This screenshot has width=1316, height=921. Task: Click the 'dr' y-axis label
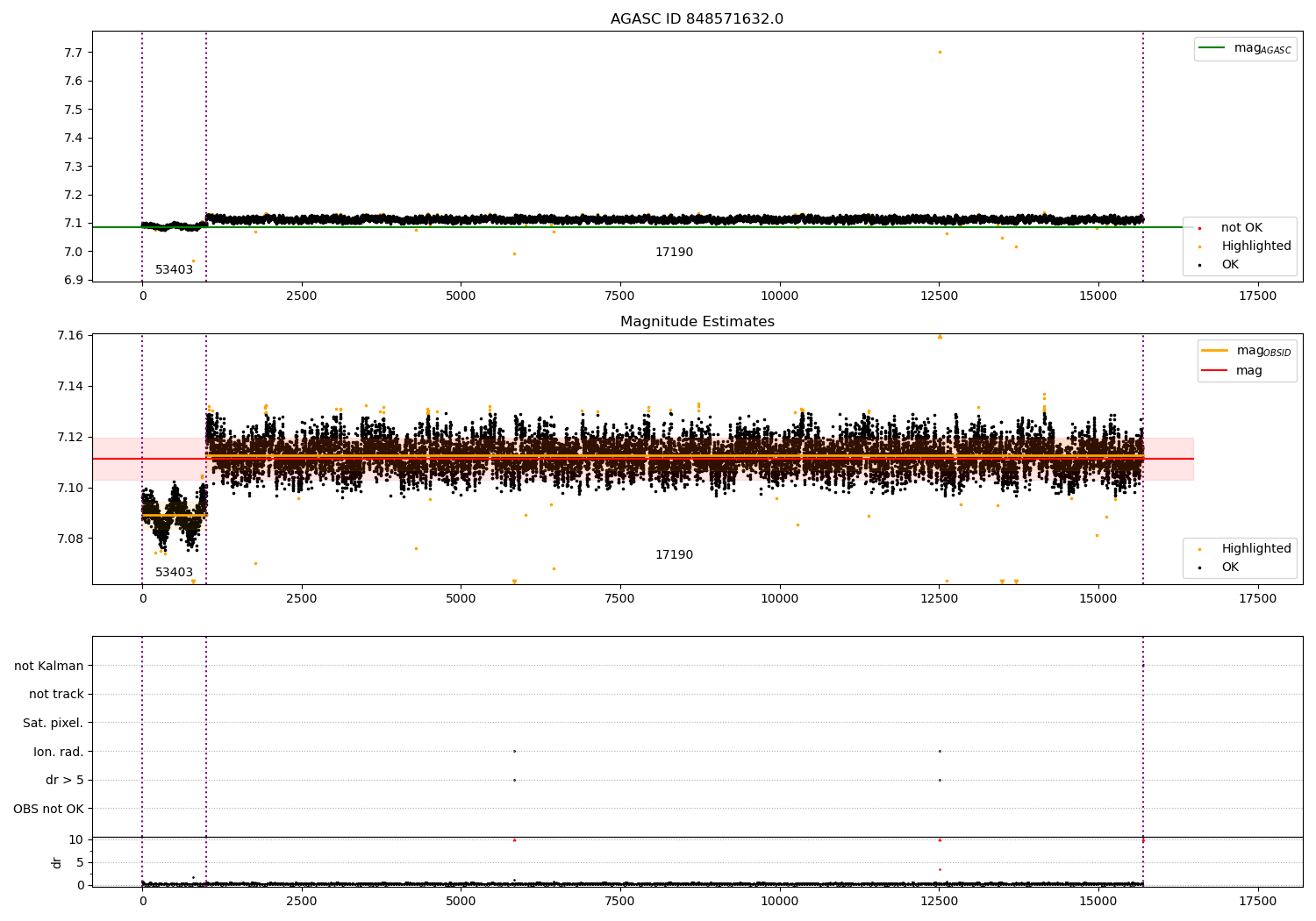57,862
